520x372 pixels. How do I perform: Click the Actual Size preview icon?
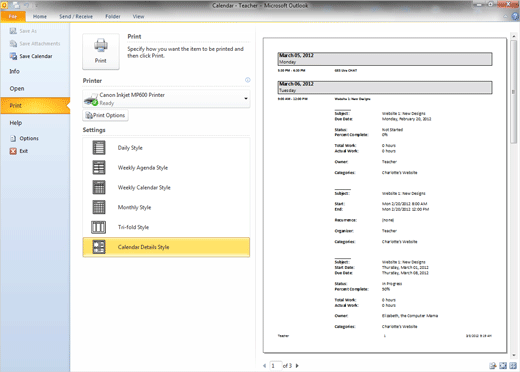493,366
